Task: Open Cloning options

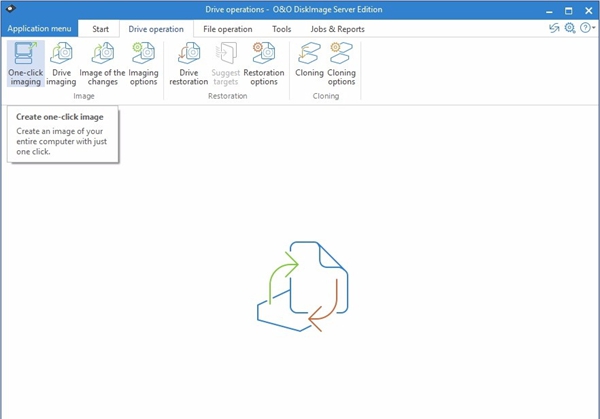Action: (x=341, y=64)
